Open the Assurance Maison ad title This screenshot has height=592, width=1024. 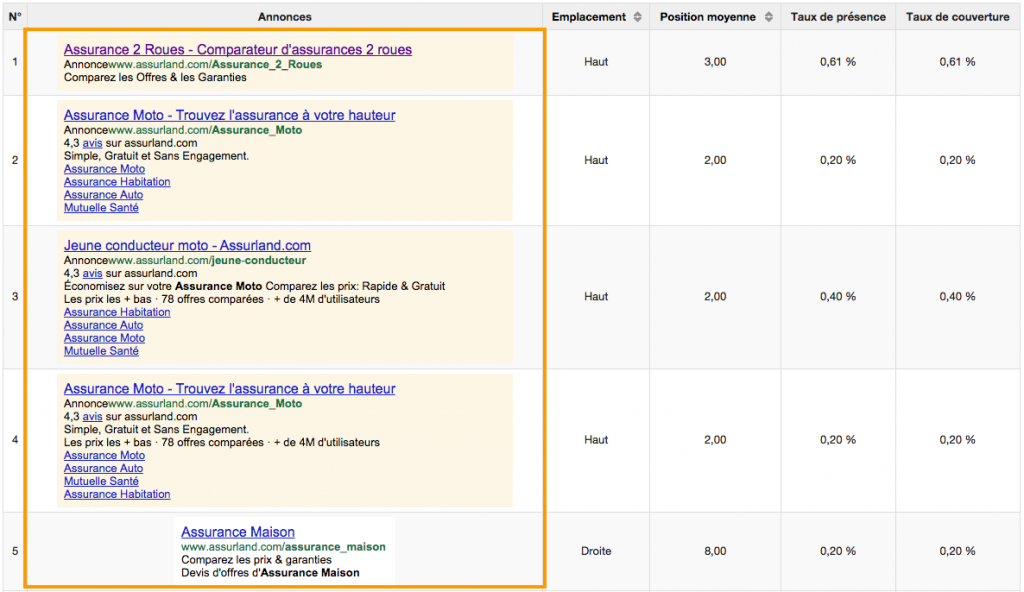[x=238, y=533]
